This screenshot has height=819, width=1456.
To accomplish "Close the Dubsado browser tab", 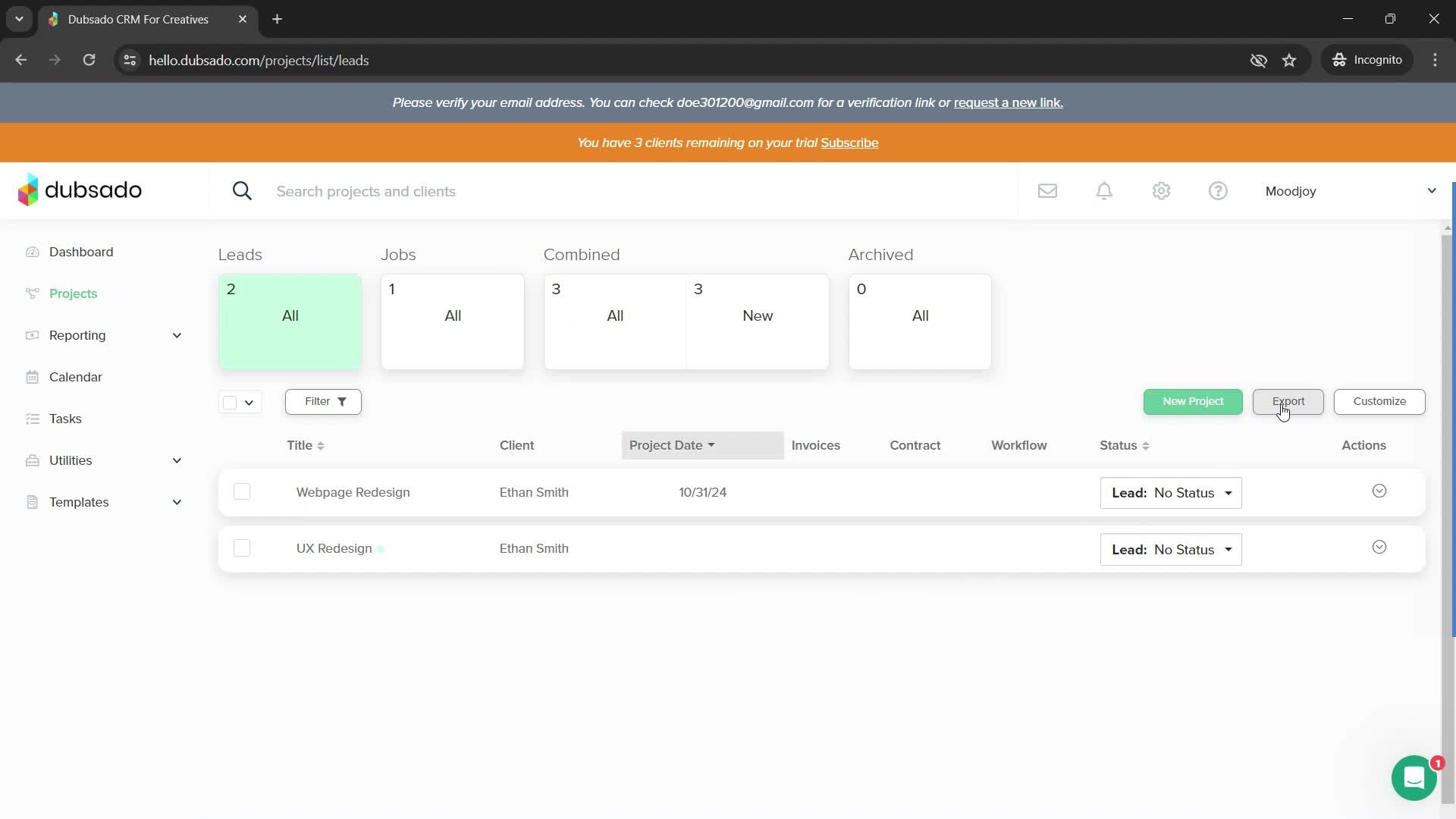I will [x=243, y=19].
